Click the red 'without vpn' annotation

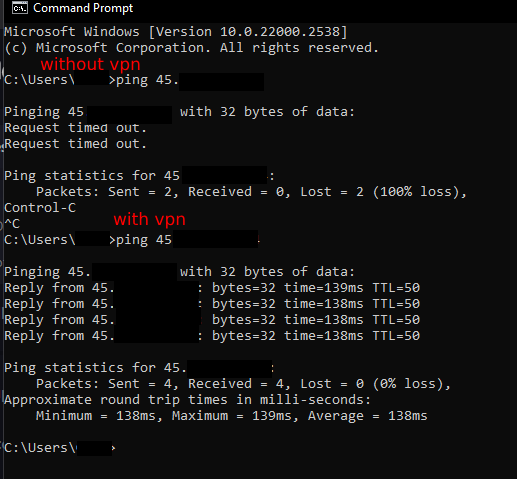click(90, 64)
